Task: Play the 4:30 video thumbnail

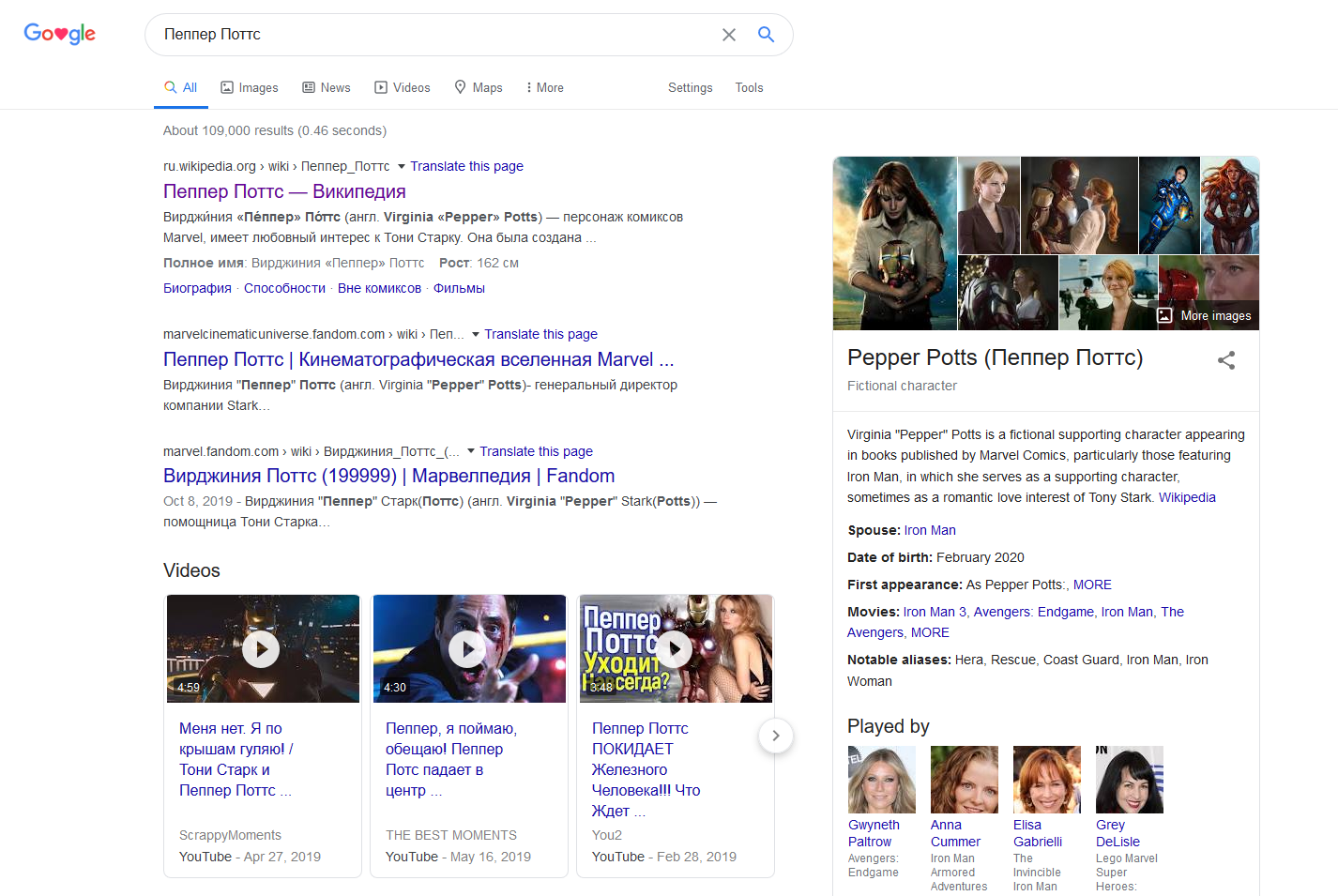Action: click(x=468, y=648)
